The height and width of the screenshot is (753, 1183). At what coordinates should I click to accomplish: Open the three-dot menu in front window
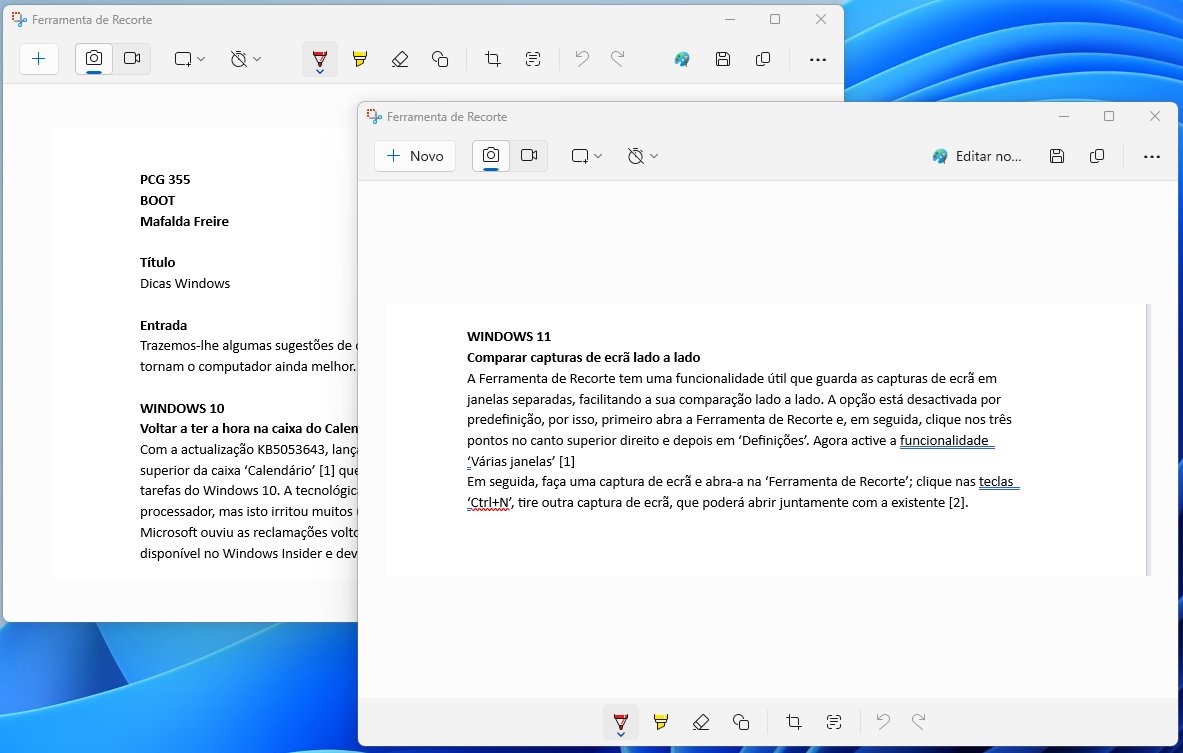(x=1151, y=156)
